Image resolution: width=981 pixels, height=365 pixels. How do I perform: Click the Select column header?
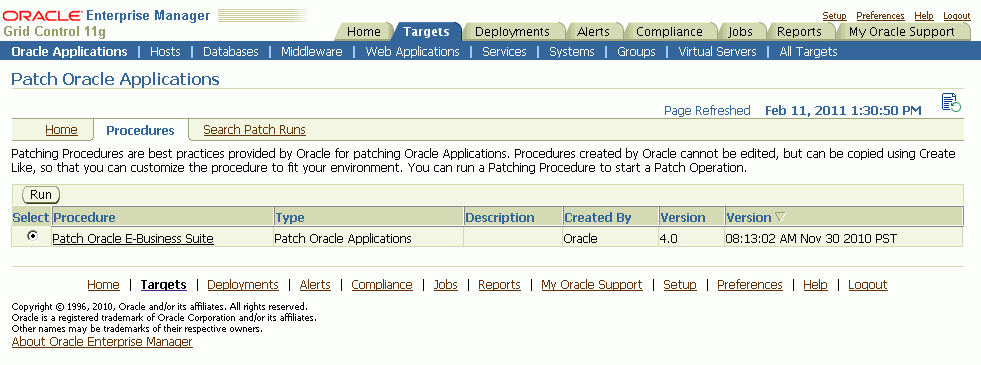(31, 217)
